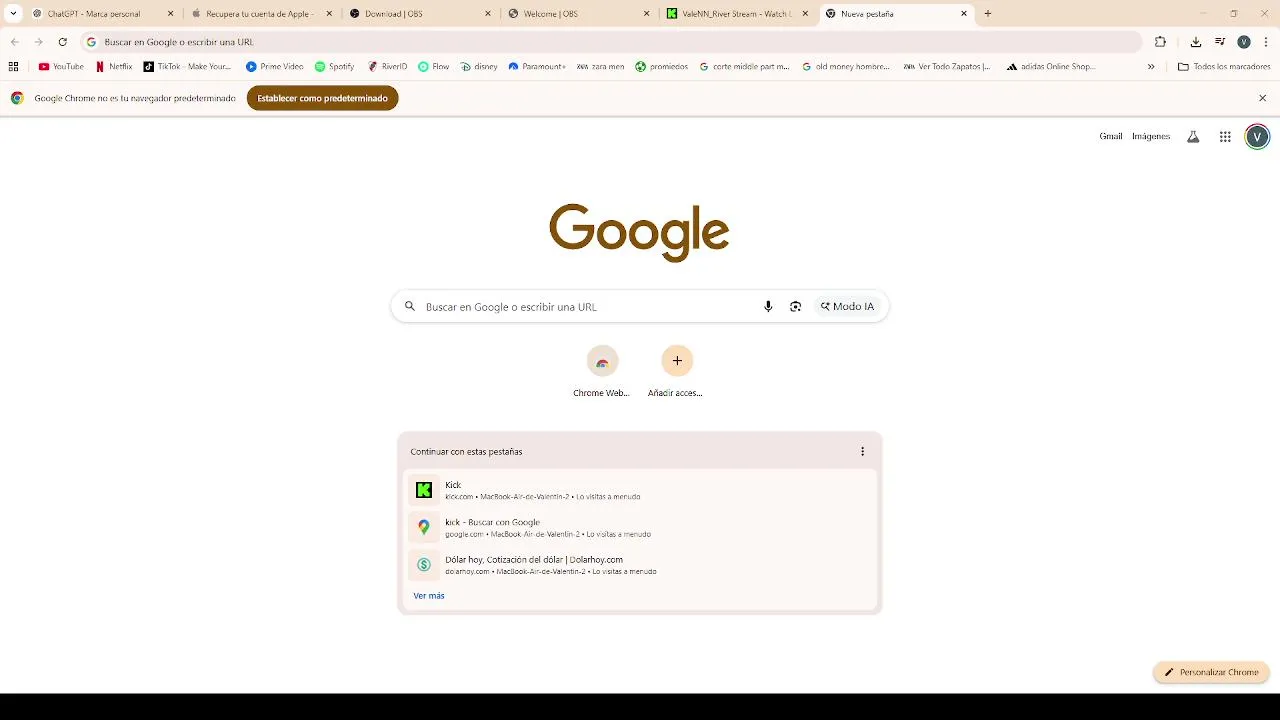Open the Netflix bookmark

(x=113, y=67)
